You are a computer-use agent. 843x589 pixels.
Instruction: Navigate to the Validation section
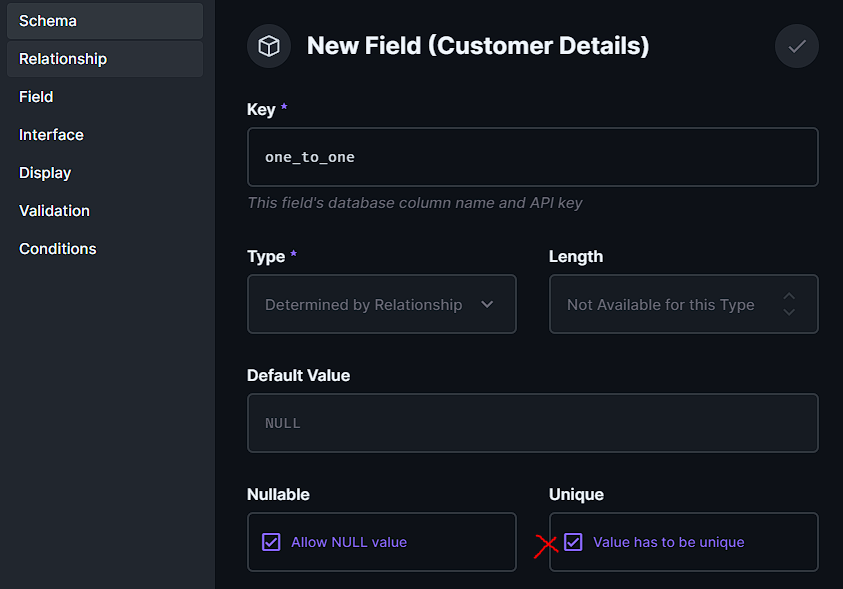pyautogui.click(x=54, y=211)
